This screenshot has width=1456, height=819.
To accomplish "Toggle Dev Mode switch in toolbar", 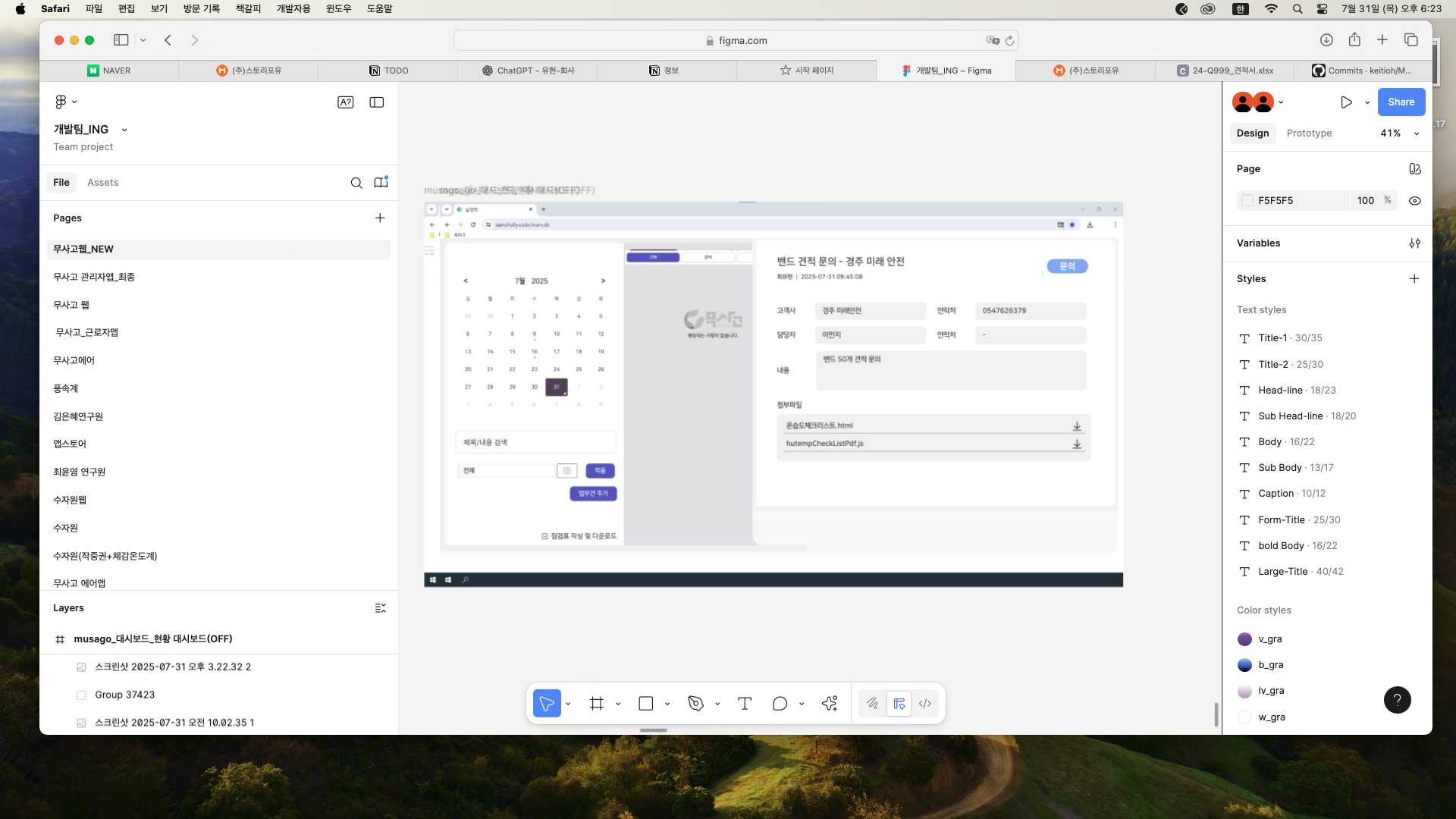I will 924,704.
